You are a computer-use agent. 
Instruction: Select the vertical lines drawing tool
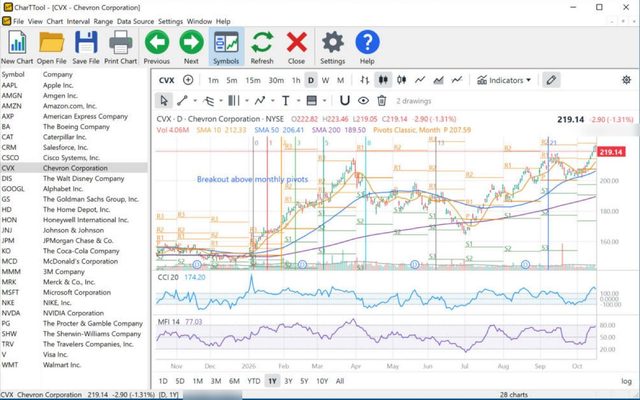[234, 100]
